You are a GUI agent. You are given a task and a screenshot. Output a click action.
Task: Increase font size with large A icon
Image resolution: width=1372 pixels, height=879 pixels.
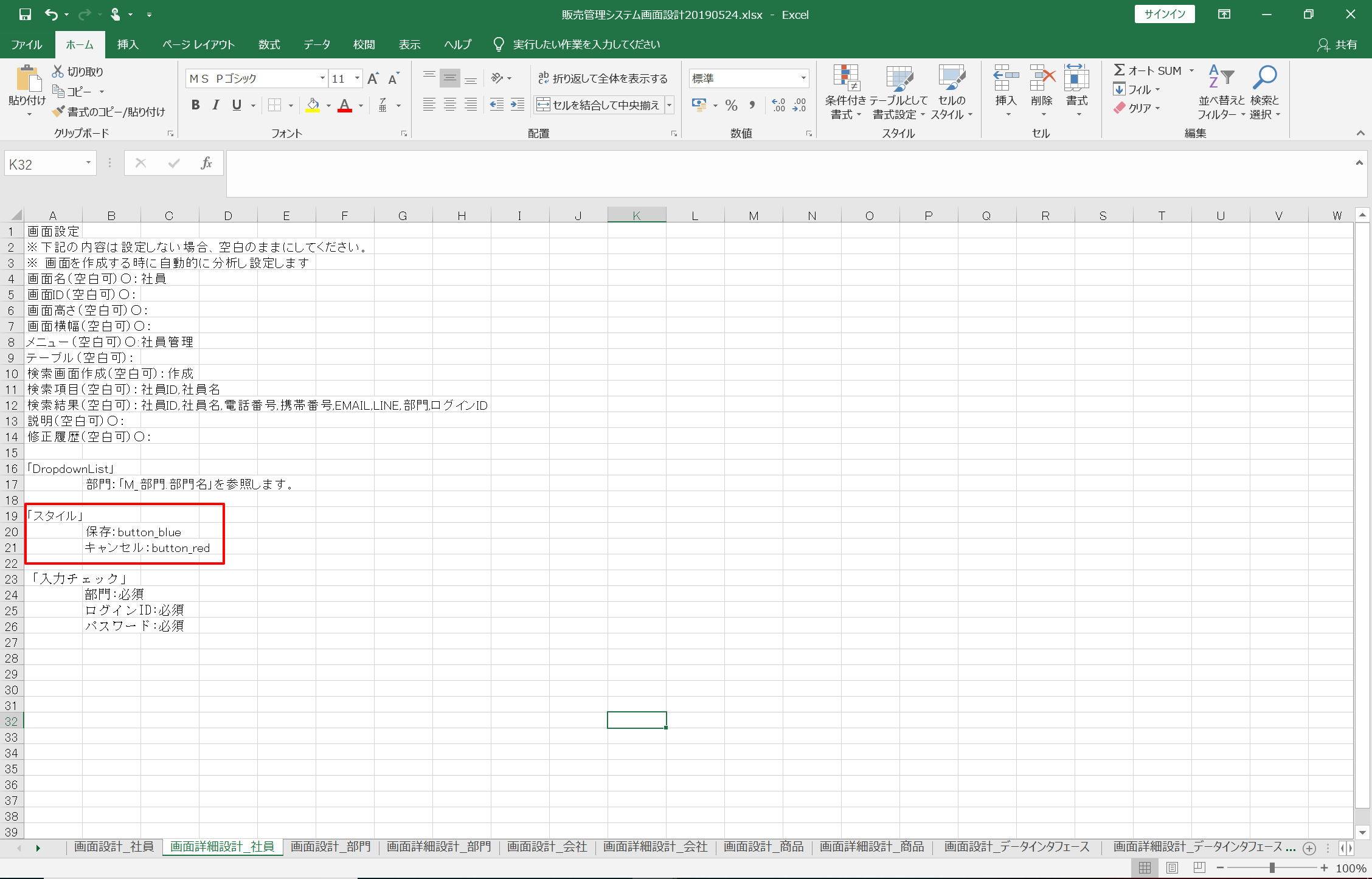(373, 78)
